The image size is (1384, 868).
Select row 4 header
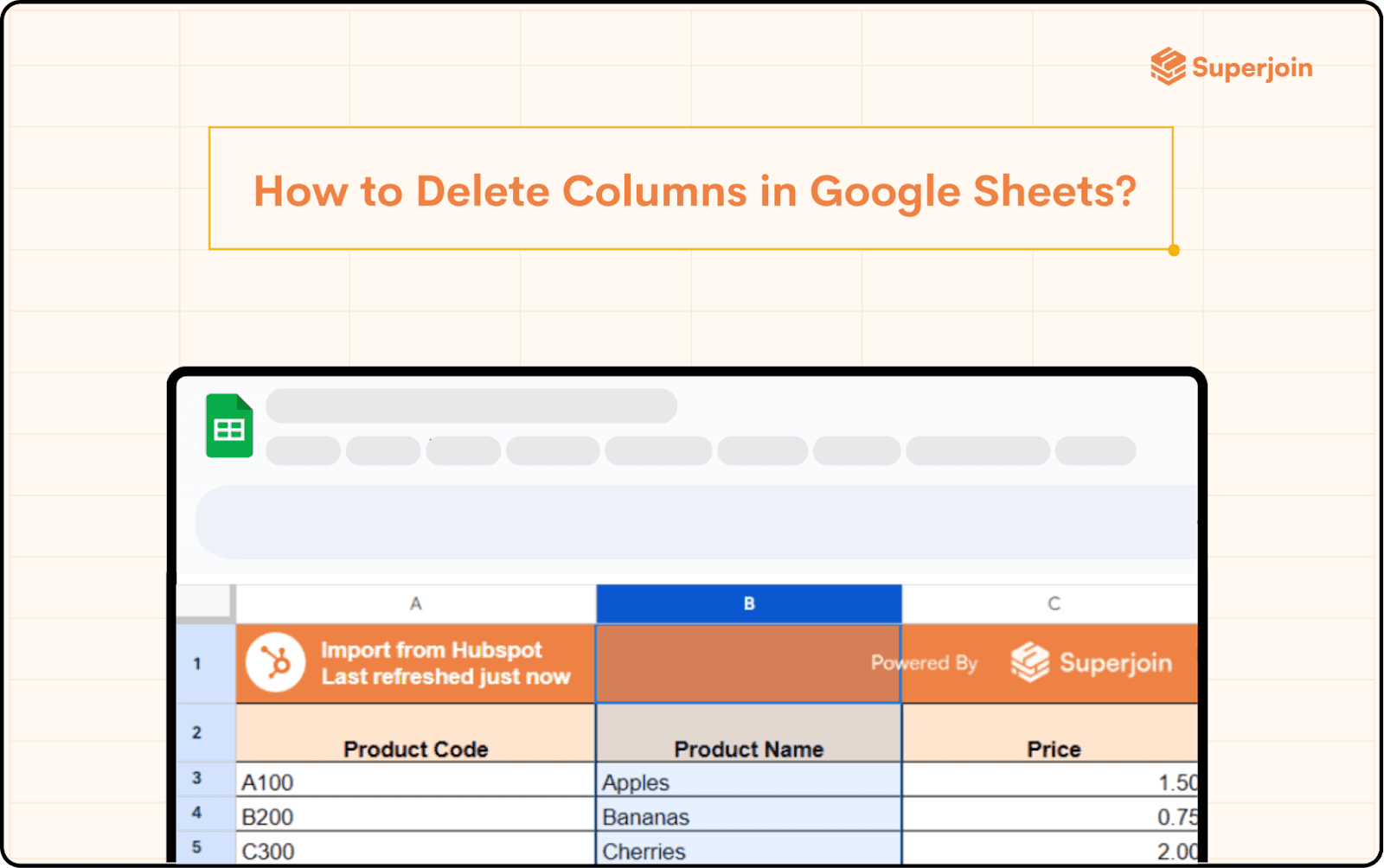click(x=206, y=813)
